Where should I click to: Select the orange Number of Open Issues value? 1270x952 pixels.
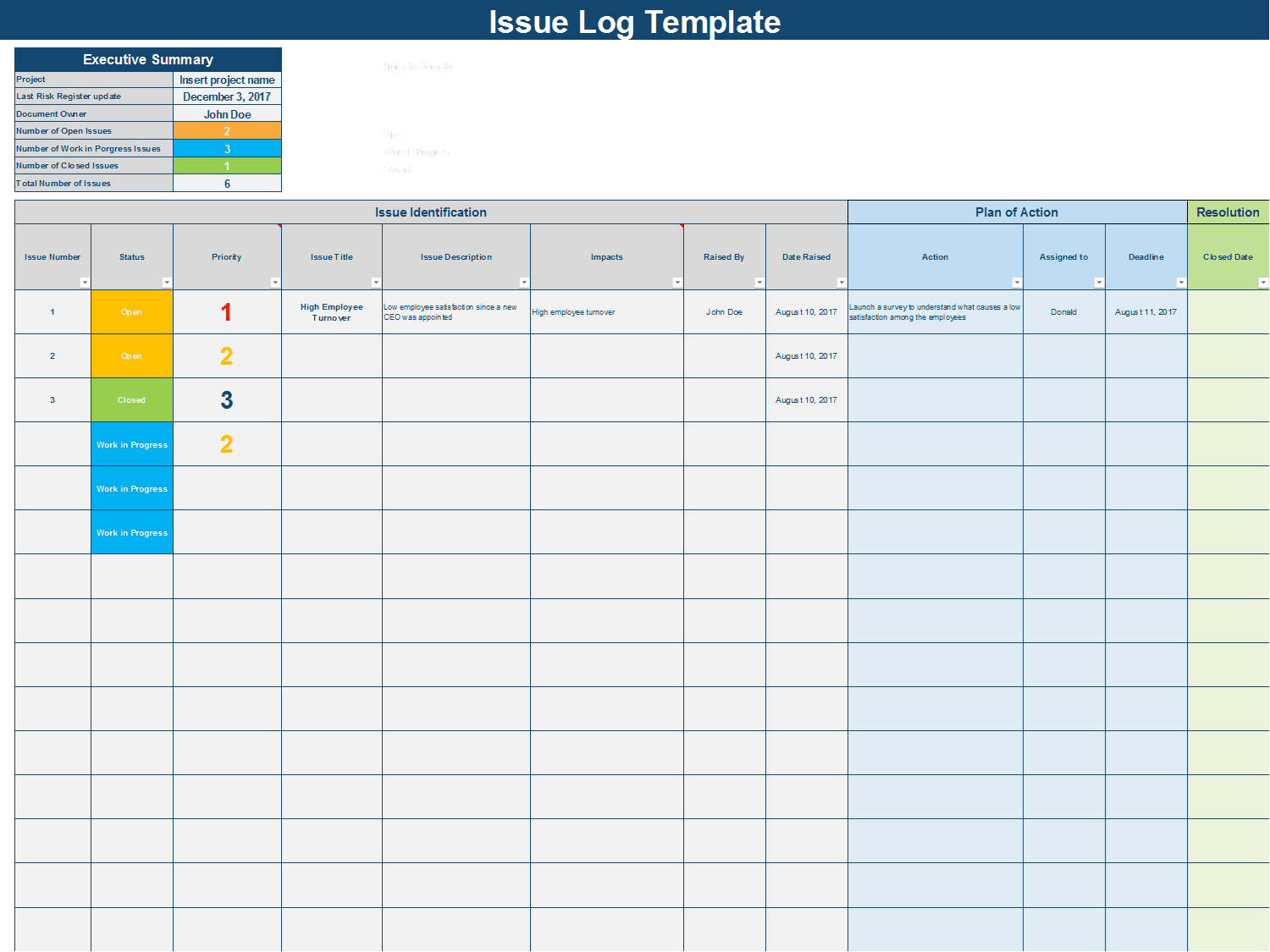227,131
